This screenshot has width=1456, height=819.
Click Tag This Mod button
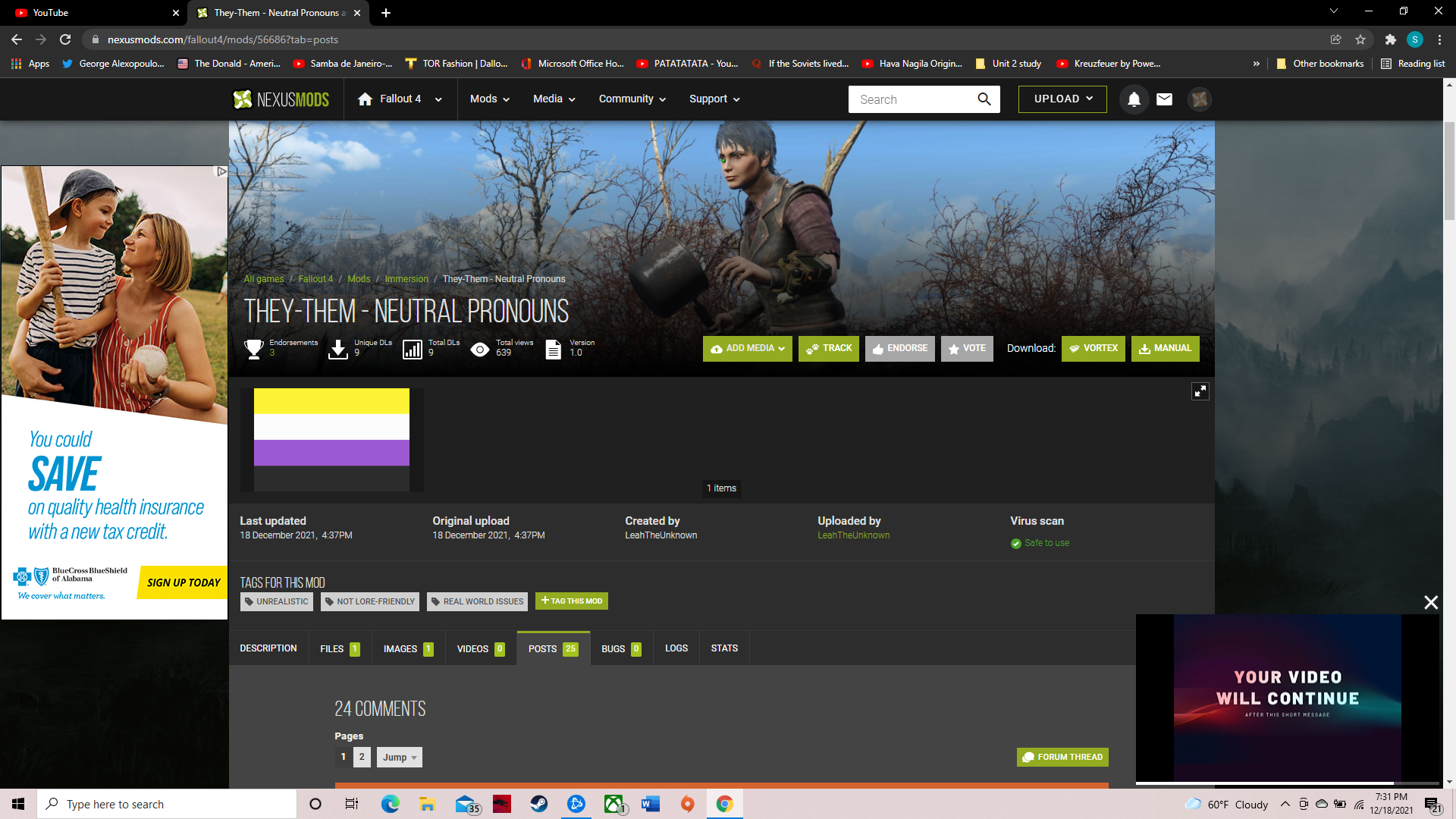coord(572,601)
